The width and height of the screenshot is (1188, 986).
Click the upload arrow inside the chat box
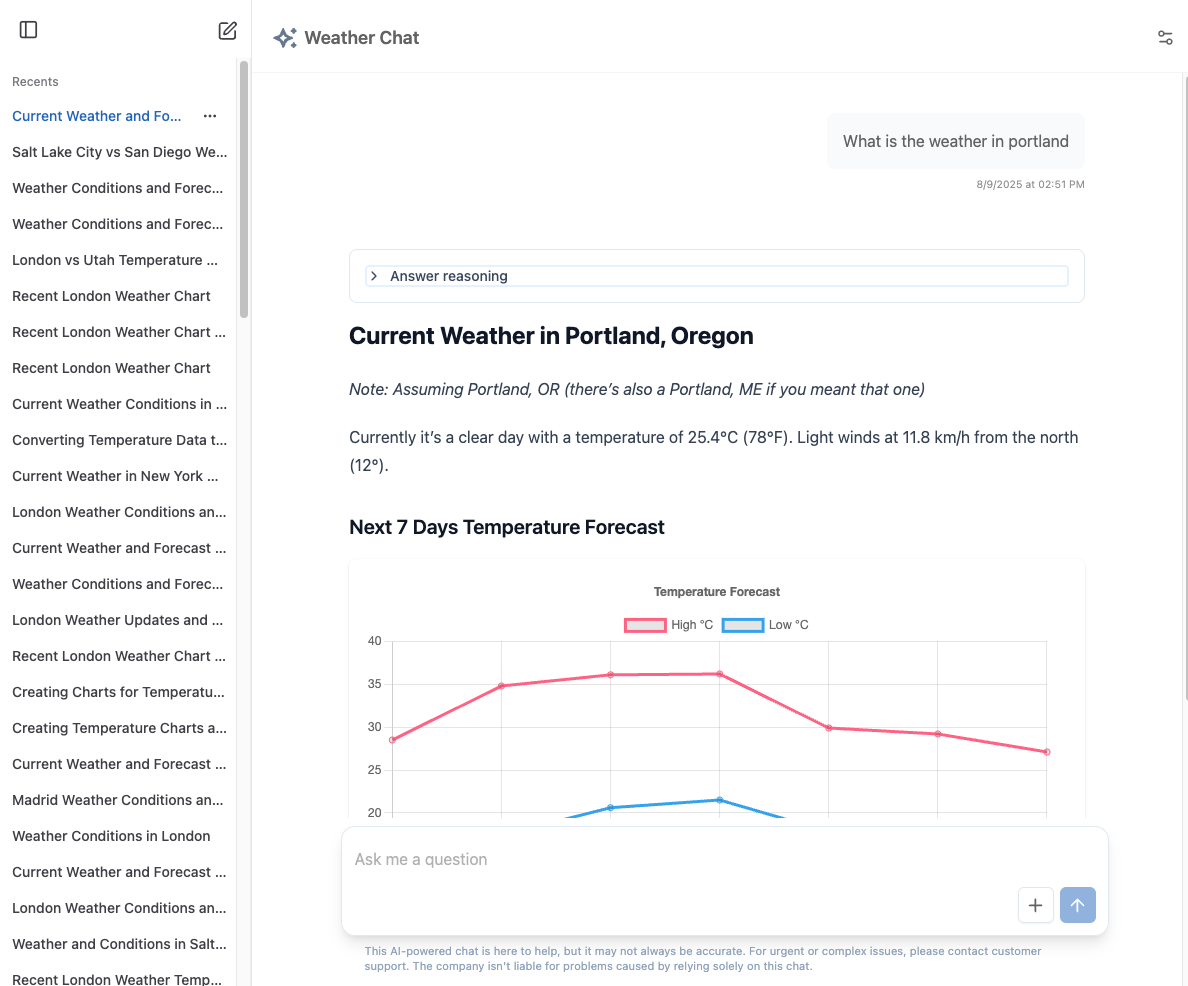pyautogui.click(x=1077, y=904)
